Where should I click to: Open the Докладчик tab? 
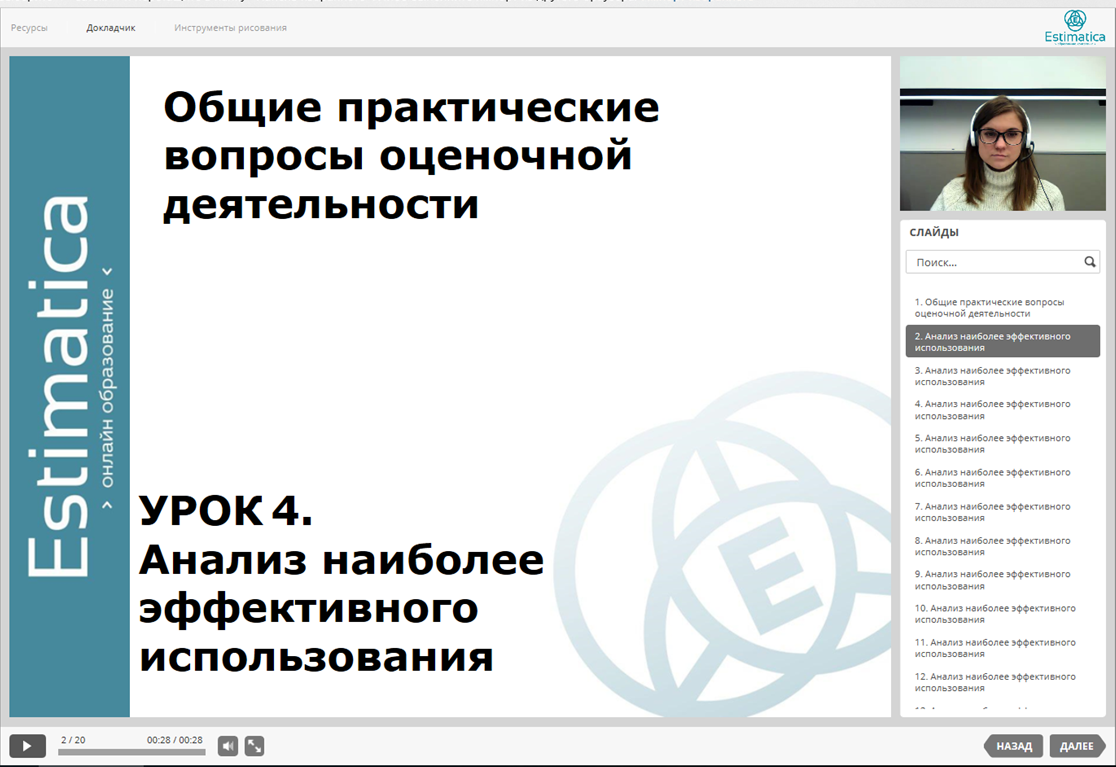pos(110,28)
